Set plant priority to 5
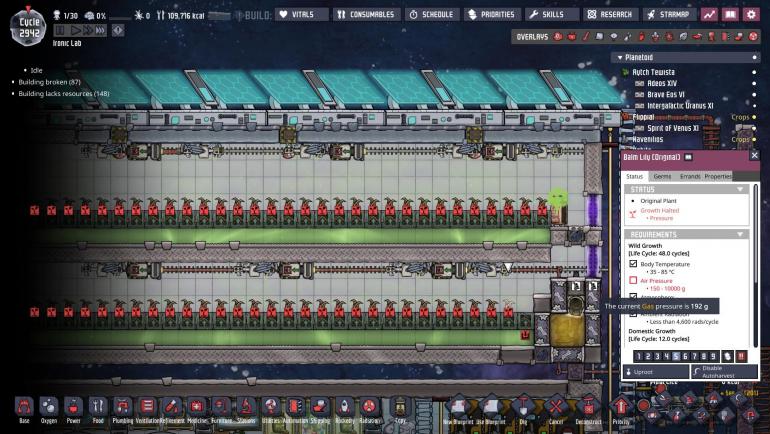The image size is (770, 434). pos(676,355)
